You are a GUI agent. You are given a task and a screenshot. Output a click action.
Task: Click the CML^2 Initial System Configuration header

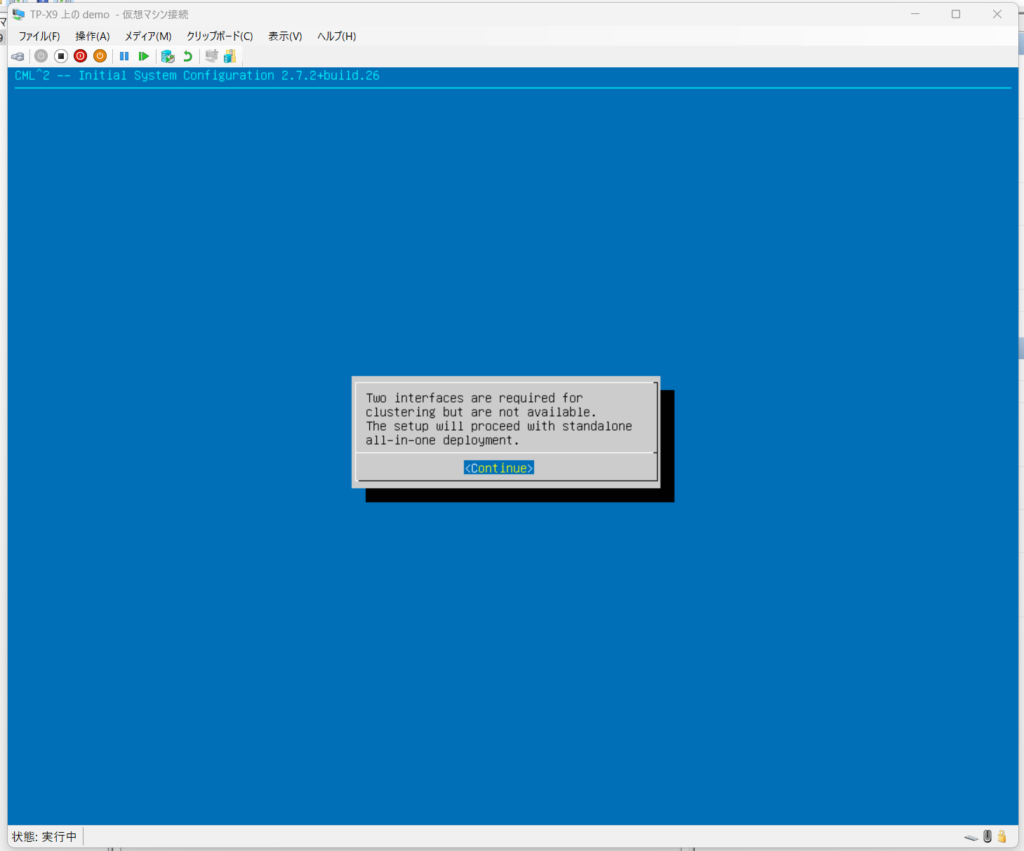pyautogui.click(x=197, y=76)
